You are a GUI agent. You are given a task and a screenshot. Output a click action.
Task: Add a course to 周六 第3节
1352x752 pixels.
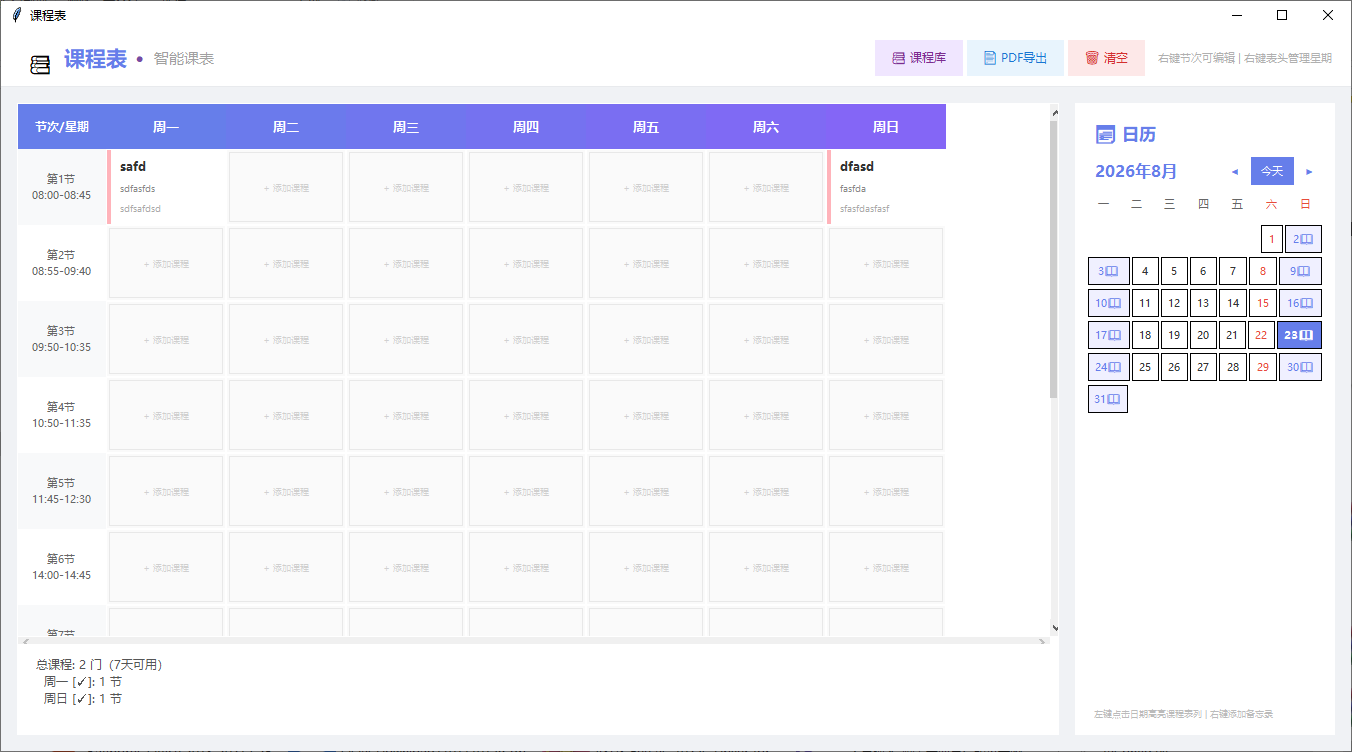(766, 339)
